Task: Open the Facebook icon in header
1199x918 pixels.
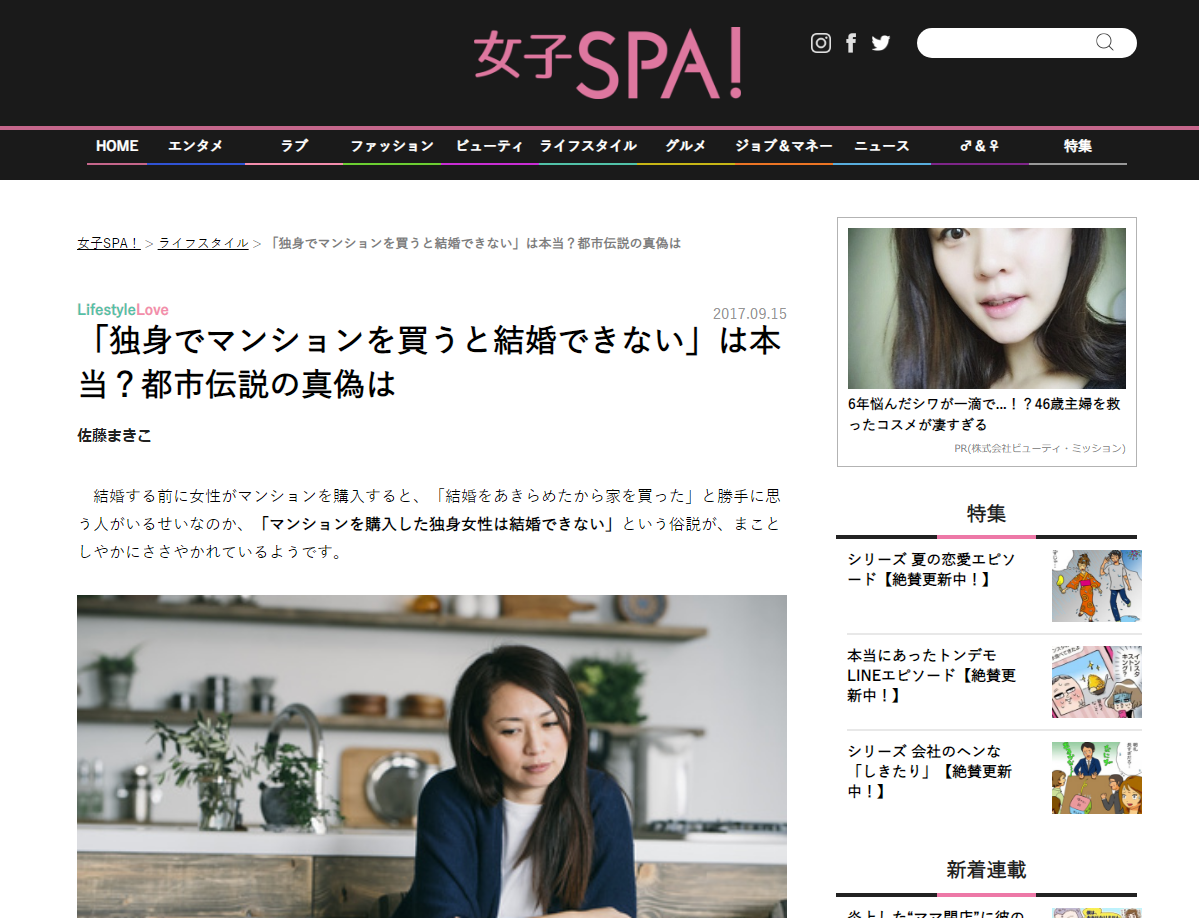Action: tap(850, 43)
